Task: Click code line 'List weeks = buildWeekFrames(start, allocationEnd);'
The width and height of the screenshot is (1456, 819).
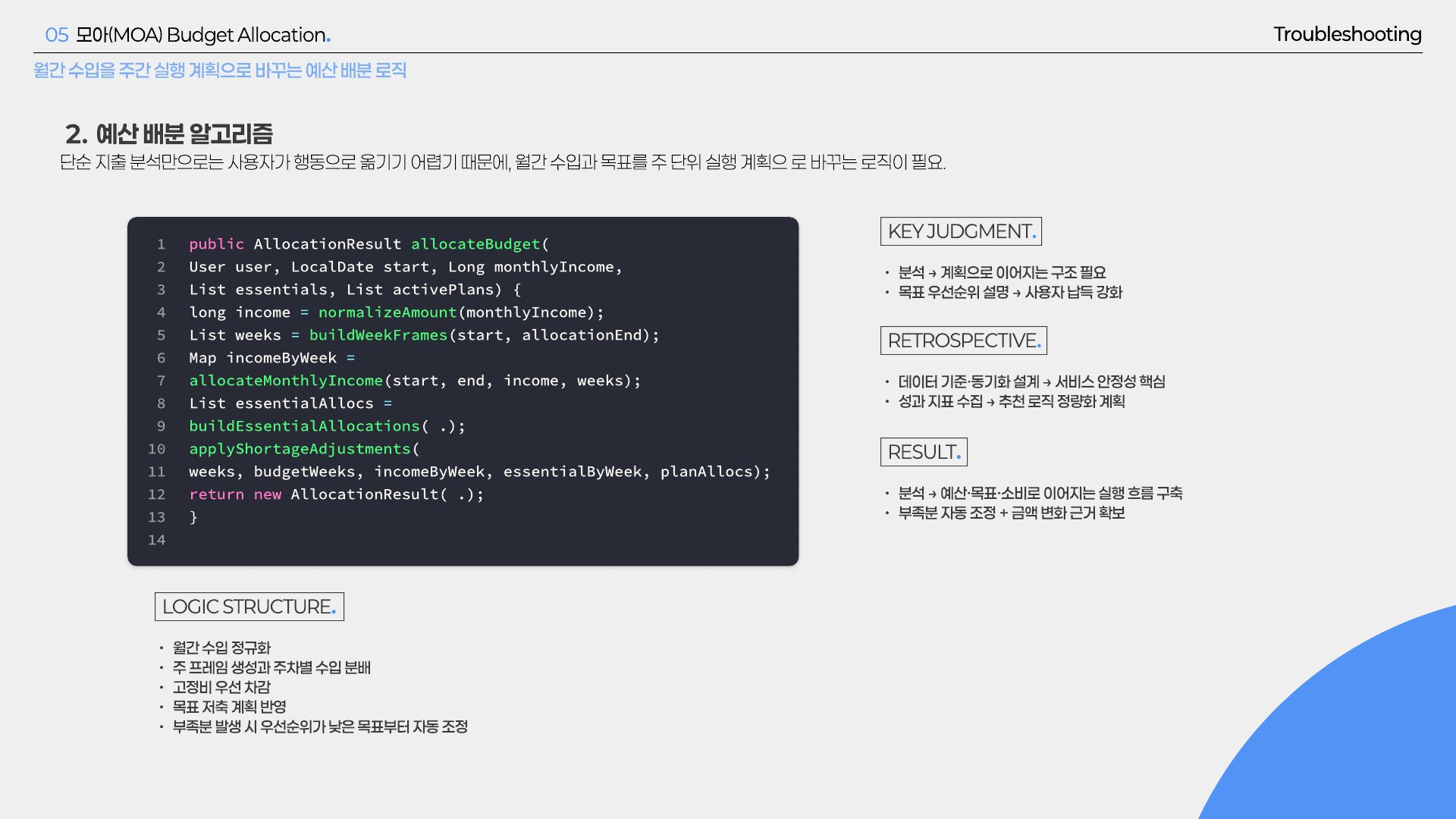Action: click(x=425, y=335)
